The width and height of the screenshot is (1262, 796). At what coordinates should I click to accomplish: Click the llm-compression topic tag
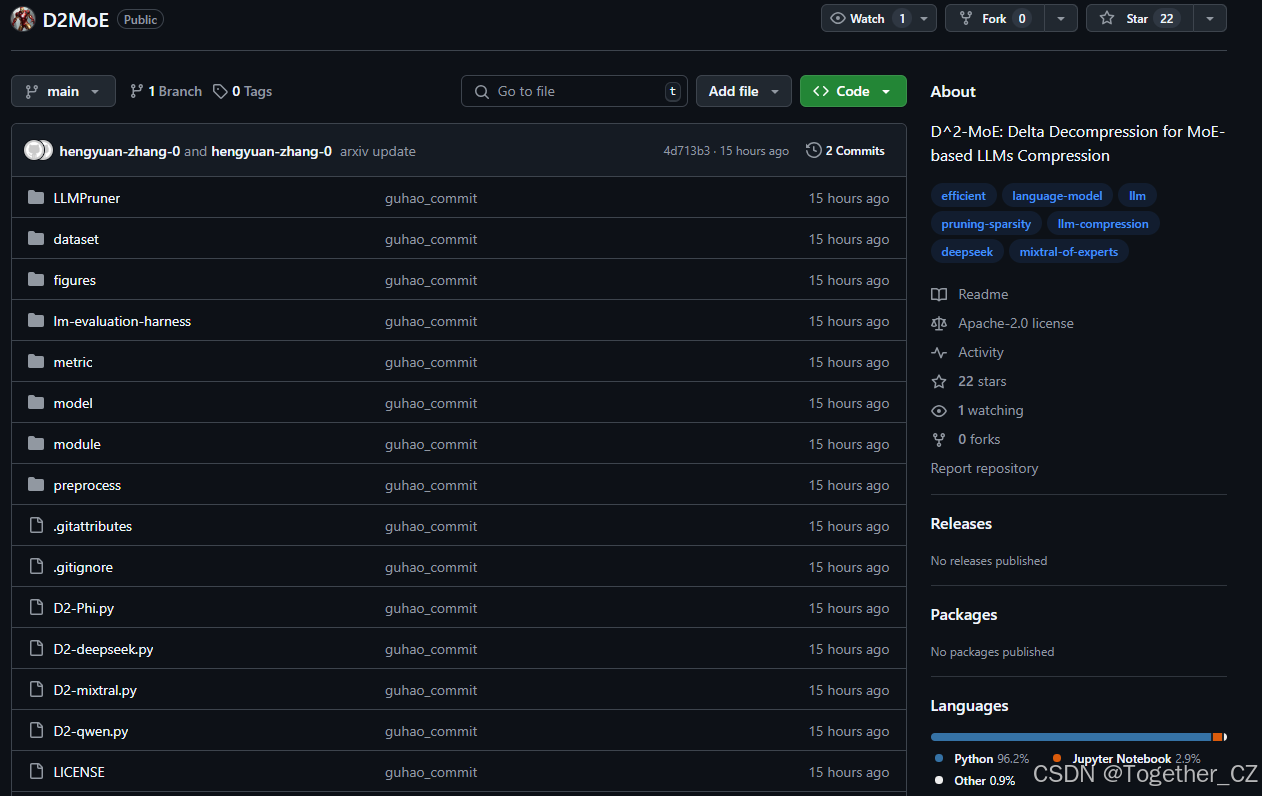coord(1103,224)
